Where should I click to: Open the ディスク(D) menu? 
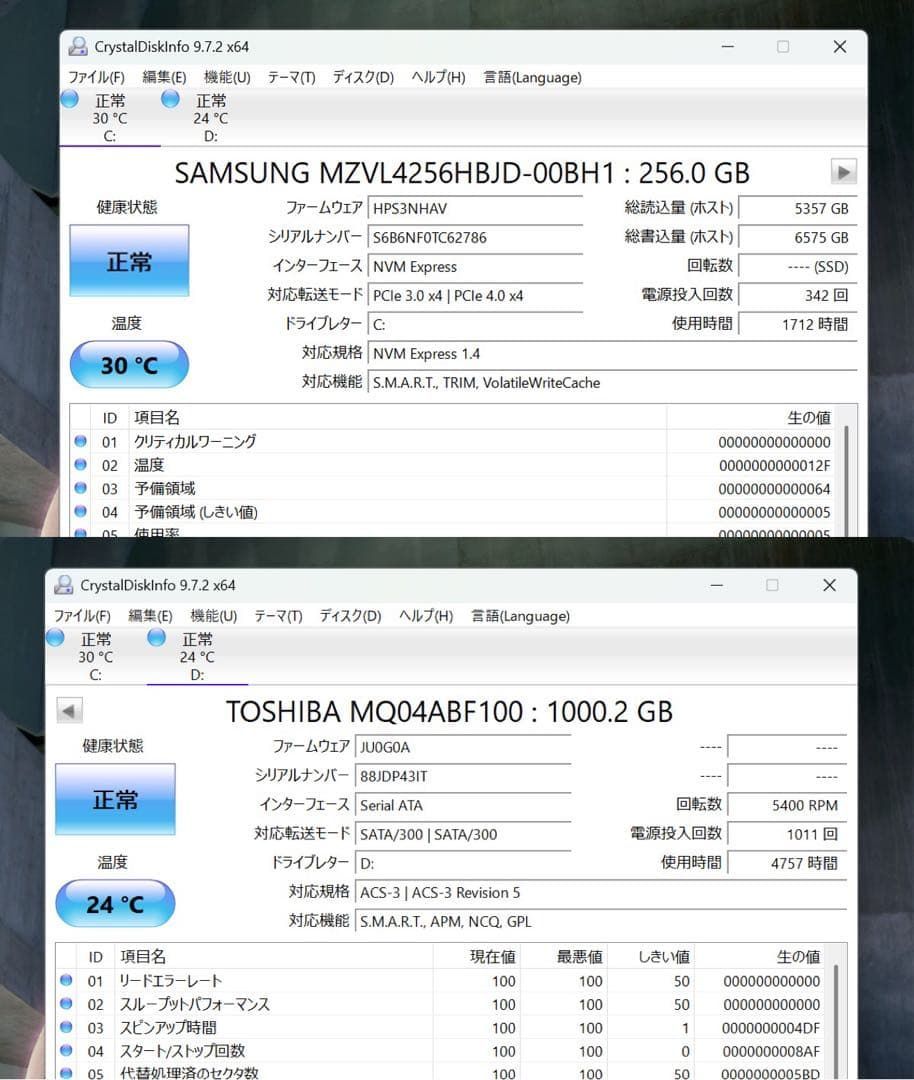coord(361,77)
